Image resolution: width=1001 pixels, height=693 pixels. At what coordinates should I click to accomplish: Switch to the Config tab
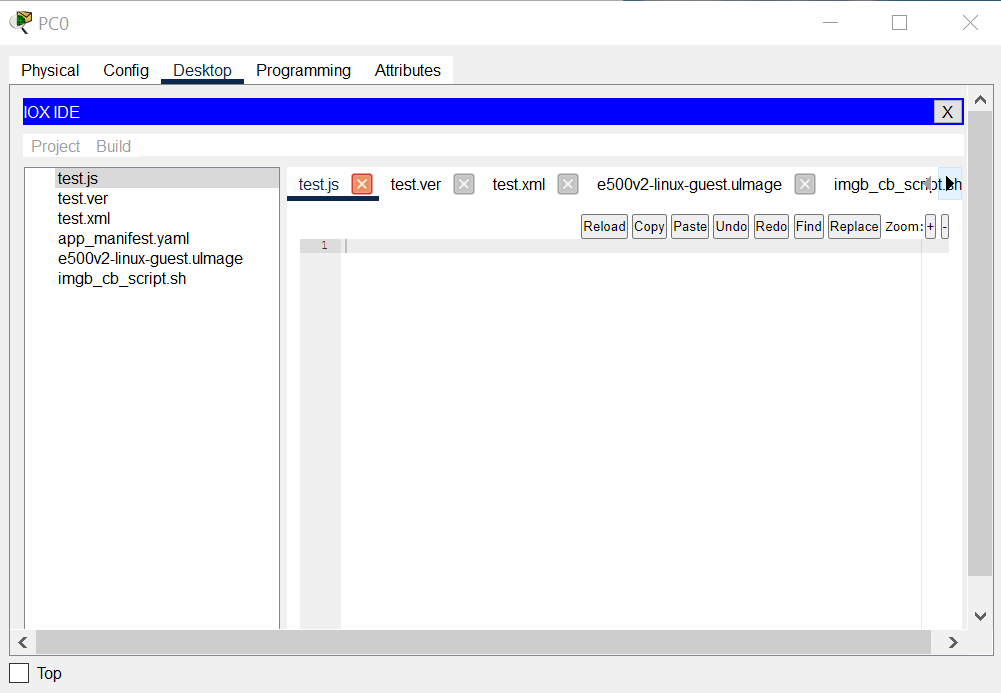point(125,70)
